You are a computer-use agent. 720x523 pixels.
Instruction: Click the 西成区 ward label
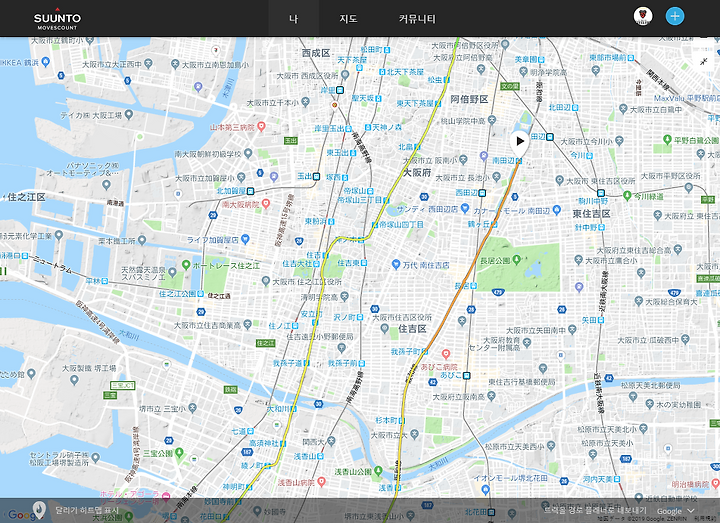(316, 53)
